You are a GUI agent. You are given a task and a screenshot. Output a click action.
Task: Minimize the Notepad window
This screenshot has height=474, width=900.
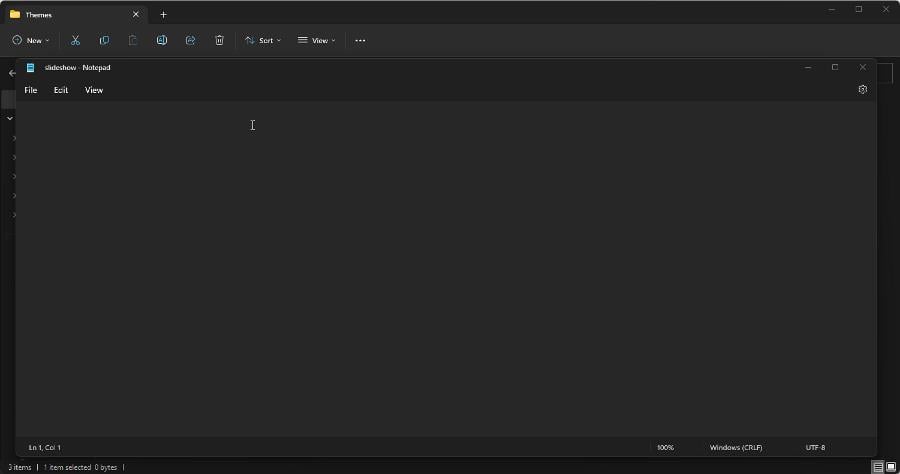click(808, 68)
